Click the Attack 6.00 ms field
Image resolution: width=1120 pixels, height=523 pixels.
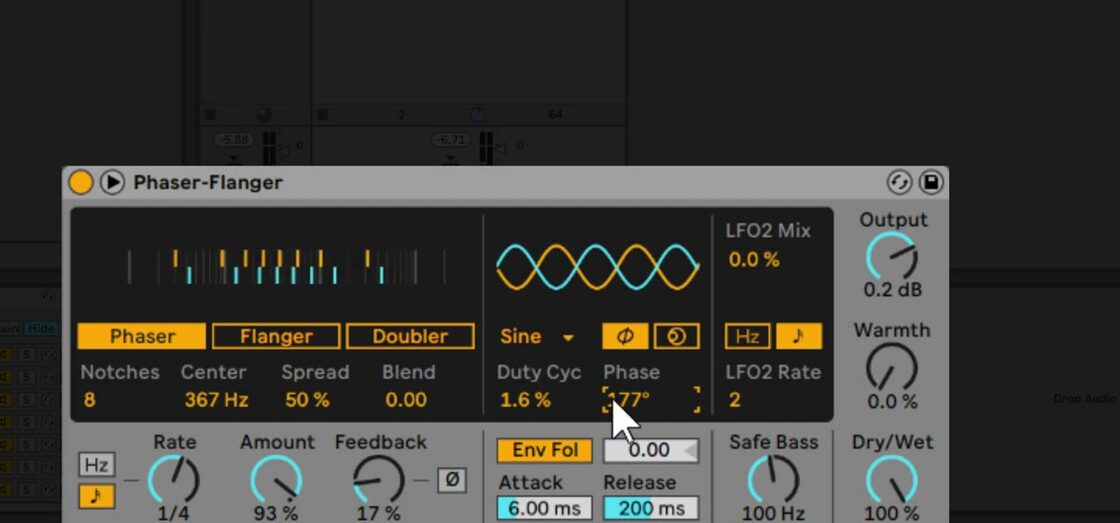pos(545,509)
